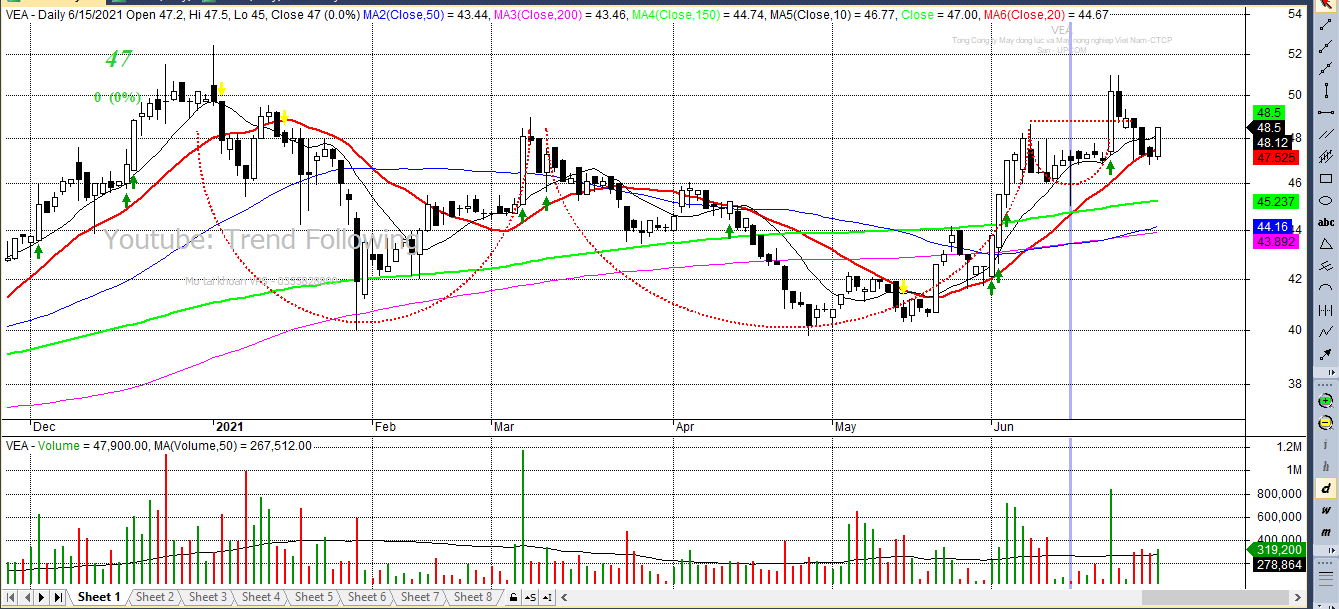This screenshot has width=1339, height=609.
Task: Select the abc text annotation tool
Action: pos(1326,222)
